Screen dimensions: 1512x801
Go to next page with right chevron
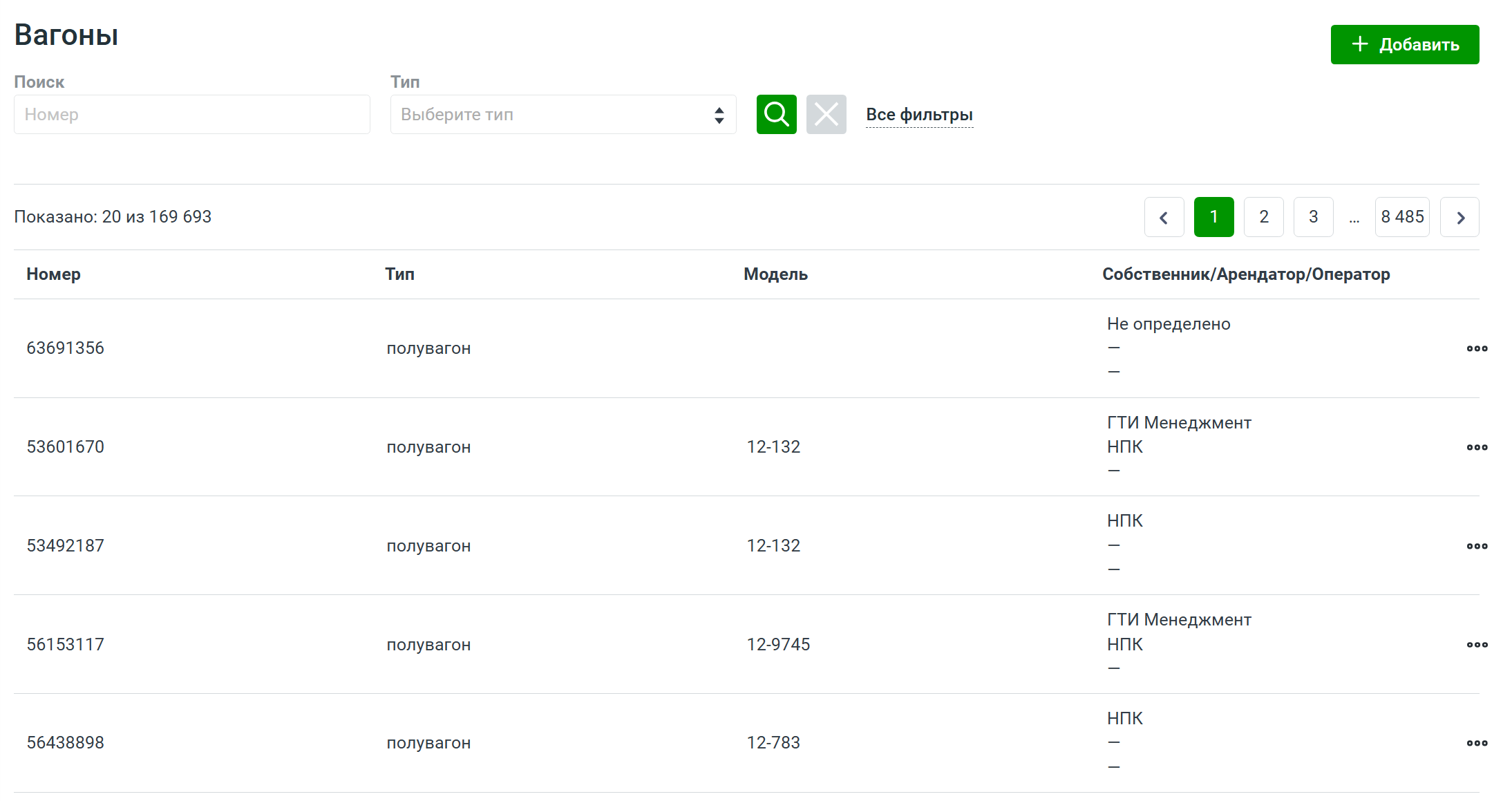[1459, 217]
